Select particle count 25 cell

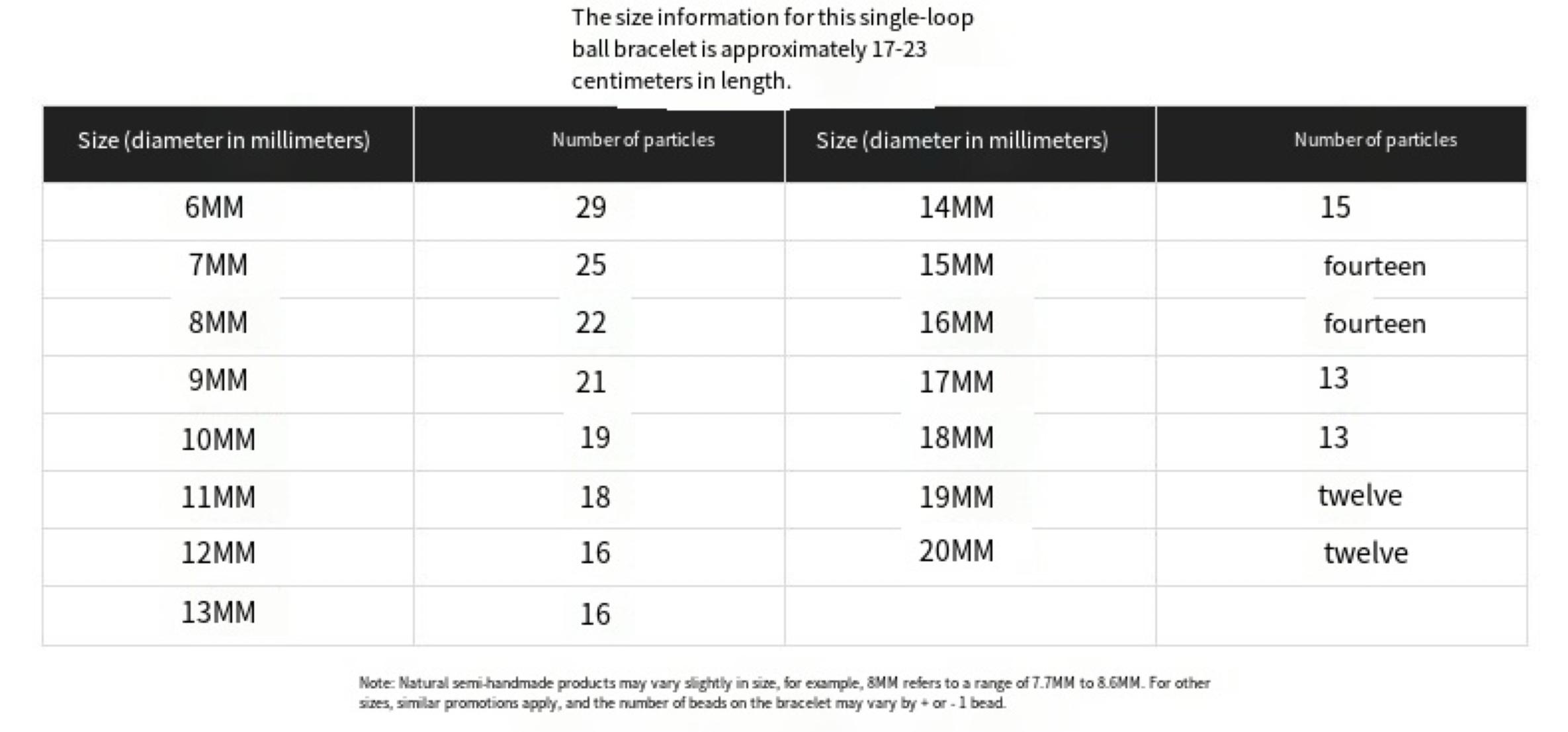(x=590, y=265)
